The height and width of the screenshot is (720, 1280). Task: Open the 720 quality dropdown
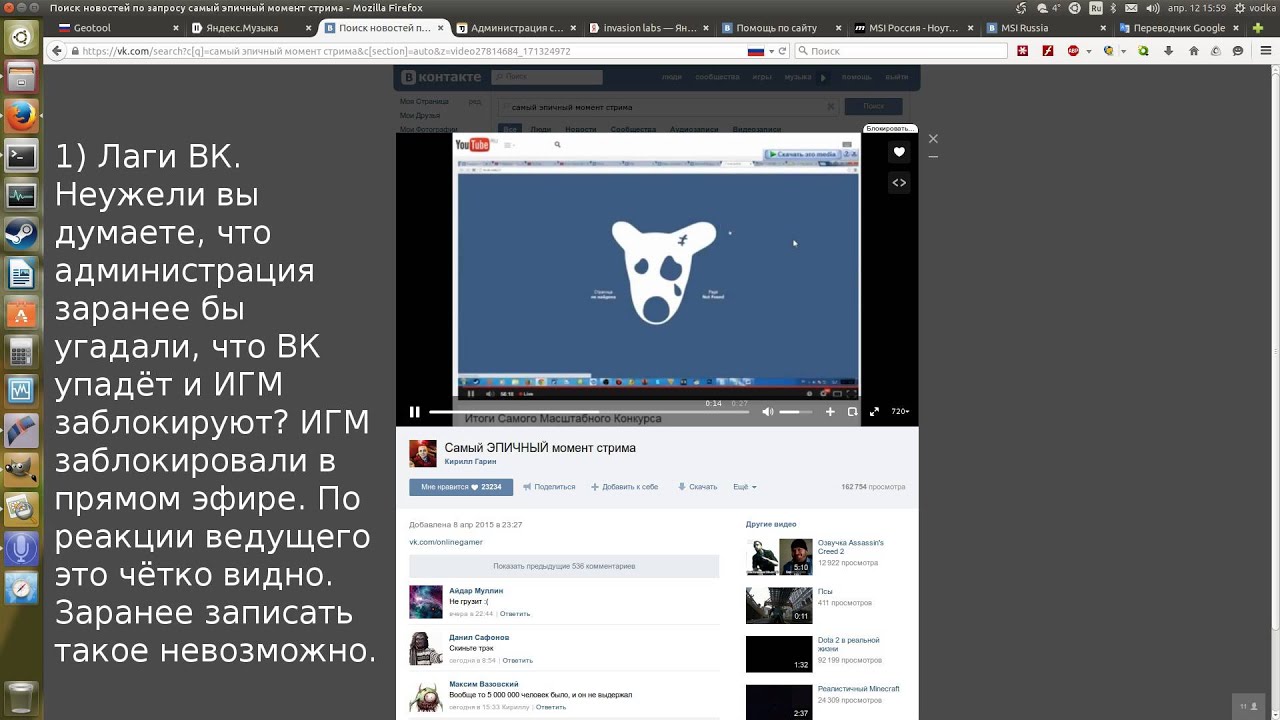pos(900,412)
